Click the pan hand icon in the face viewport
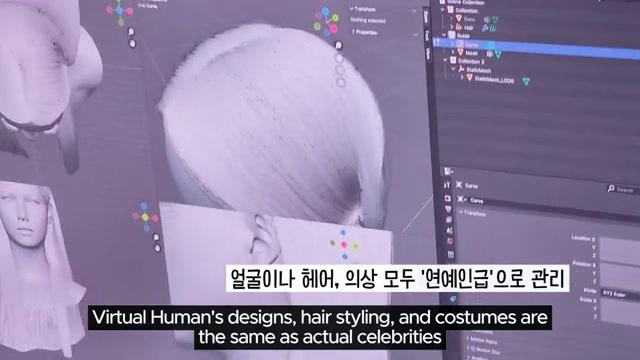 point(157,248)
